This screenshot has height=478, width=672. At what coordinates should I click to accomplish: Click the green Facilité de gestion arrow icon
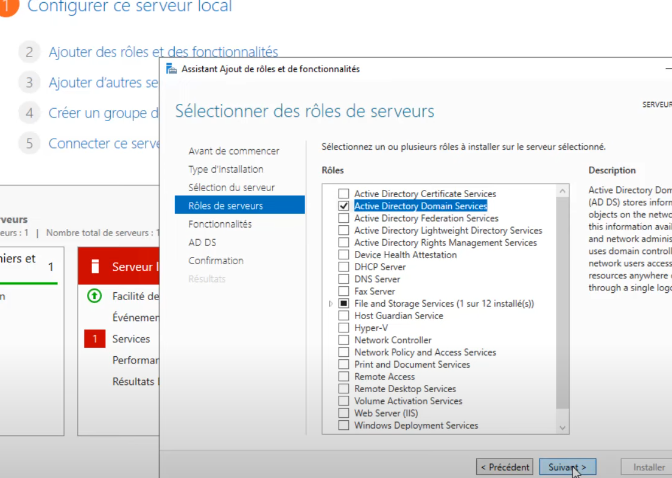[94, 296]
